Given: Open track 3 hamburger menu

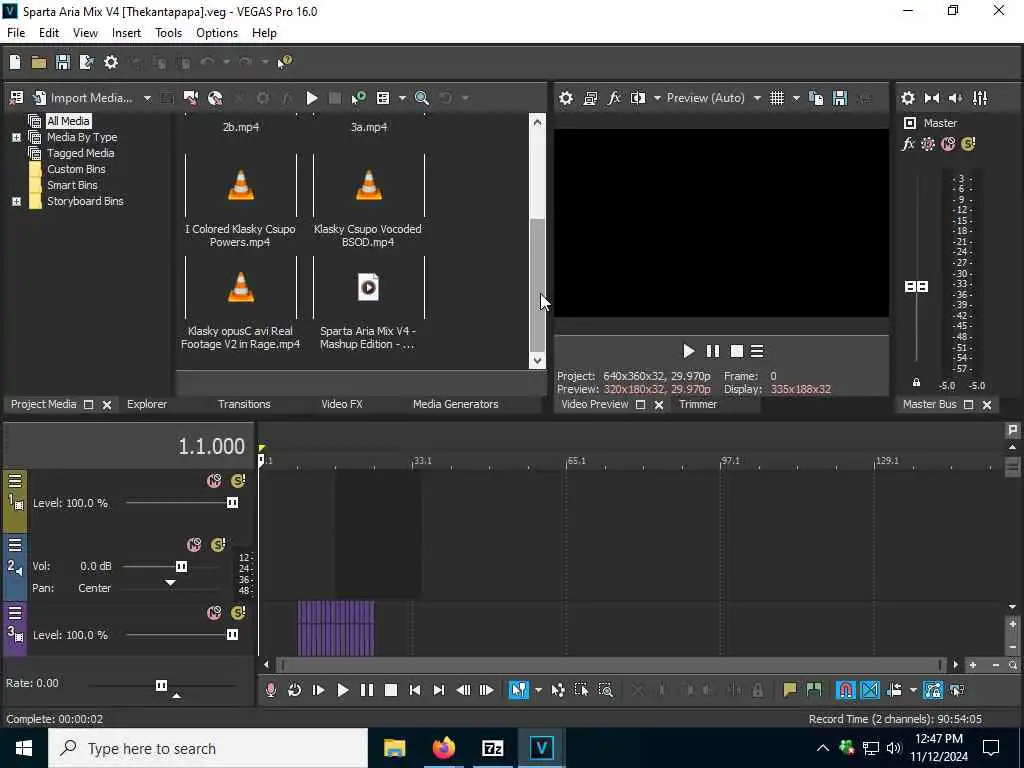Looking at the screenshot, I should [x=14, y=613].
